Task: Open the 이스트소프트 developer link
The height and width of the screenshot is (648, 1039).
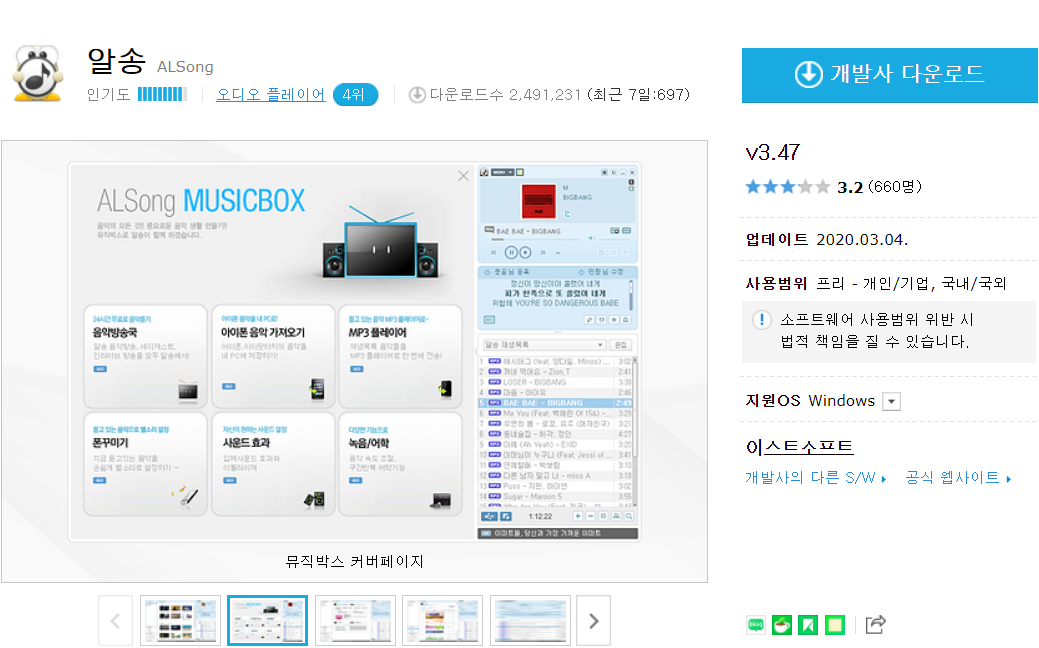Action: click(x=799, y=447)
